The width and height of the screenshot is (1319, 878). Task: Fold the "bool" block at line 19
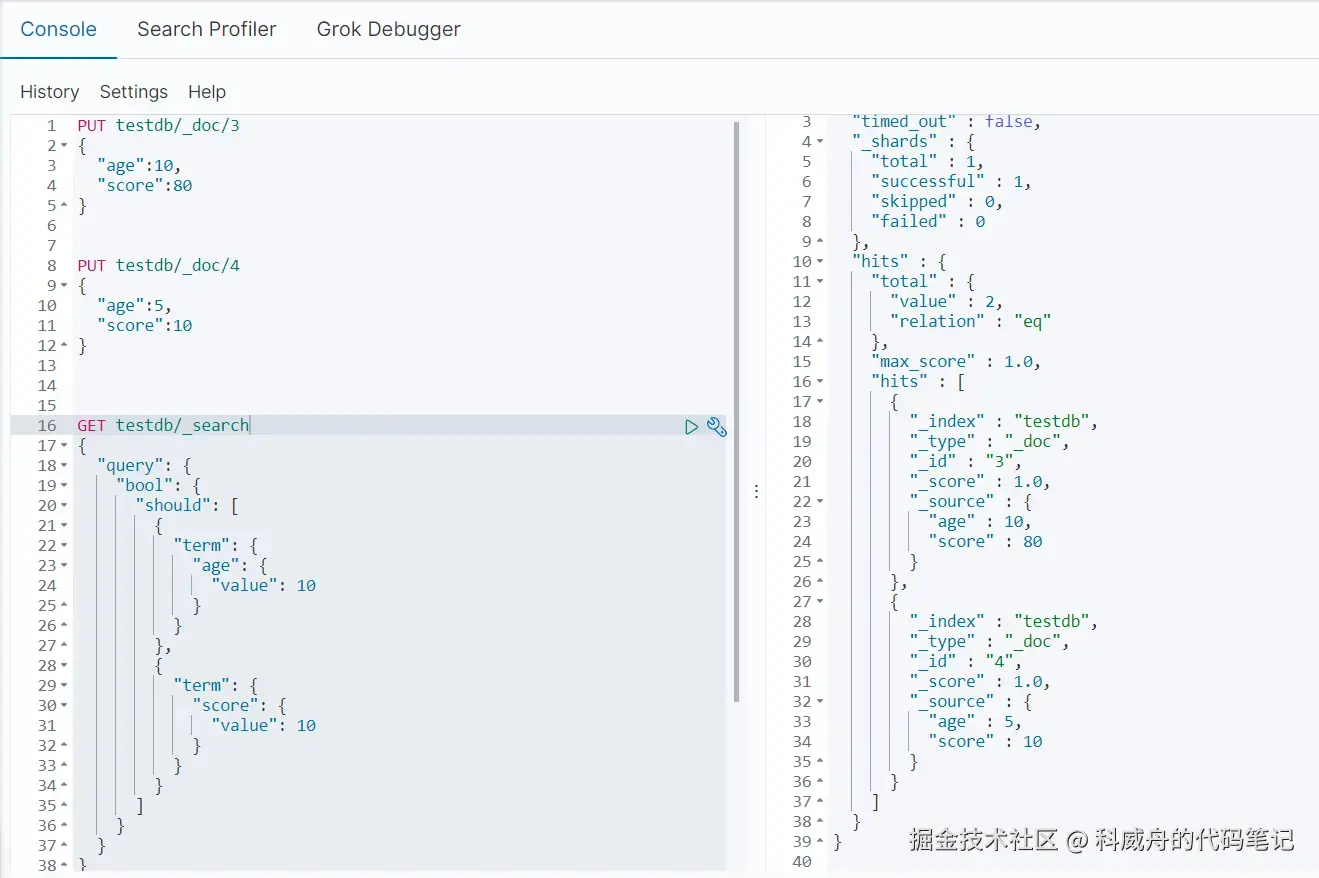point(64,486)
